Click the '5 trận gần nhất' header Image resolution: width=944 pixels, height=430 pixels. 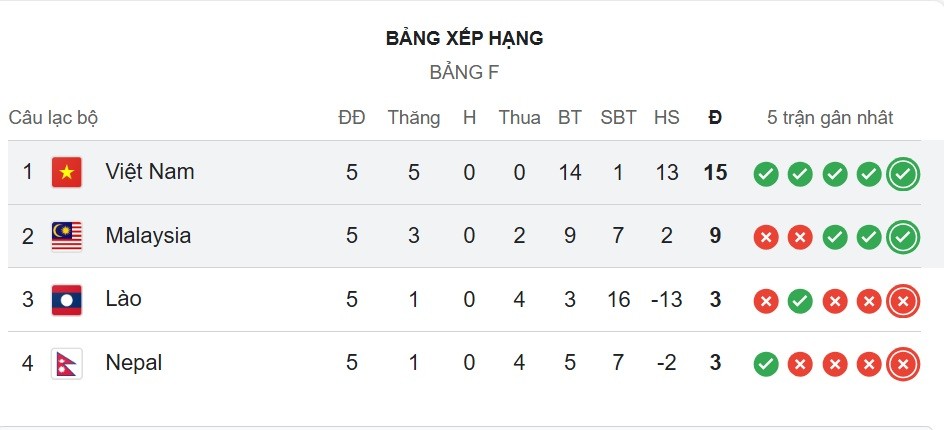830,118
